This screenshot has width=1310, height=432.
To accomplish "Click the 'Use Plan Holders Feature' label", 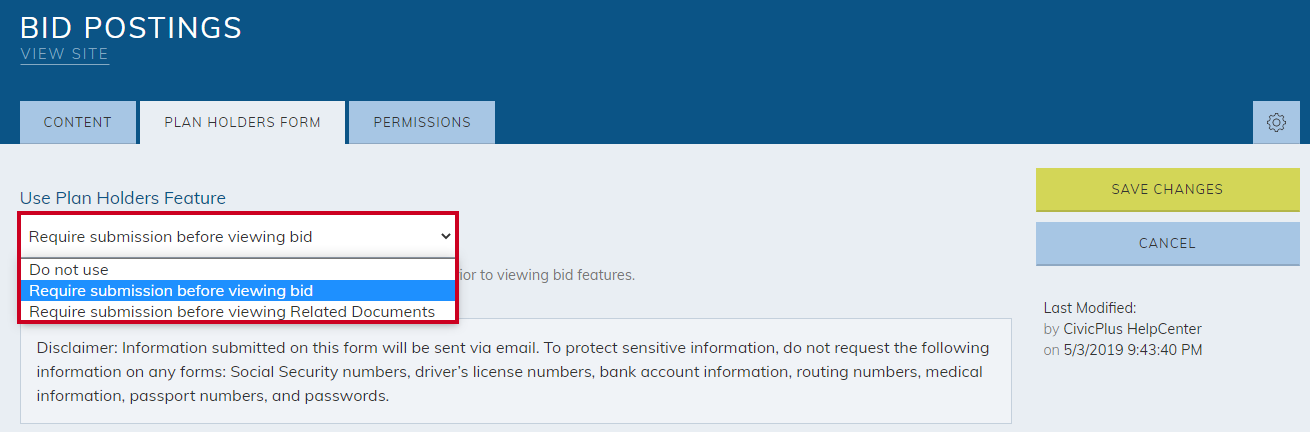I will tap(123, 198).
